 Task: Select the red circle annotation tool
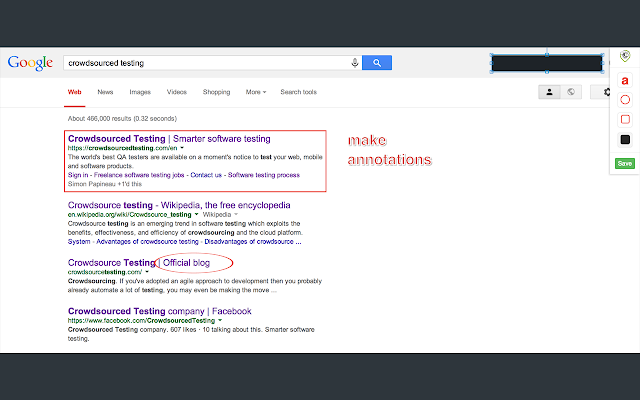point(625,100)
